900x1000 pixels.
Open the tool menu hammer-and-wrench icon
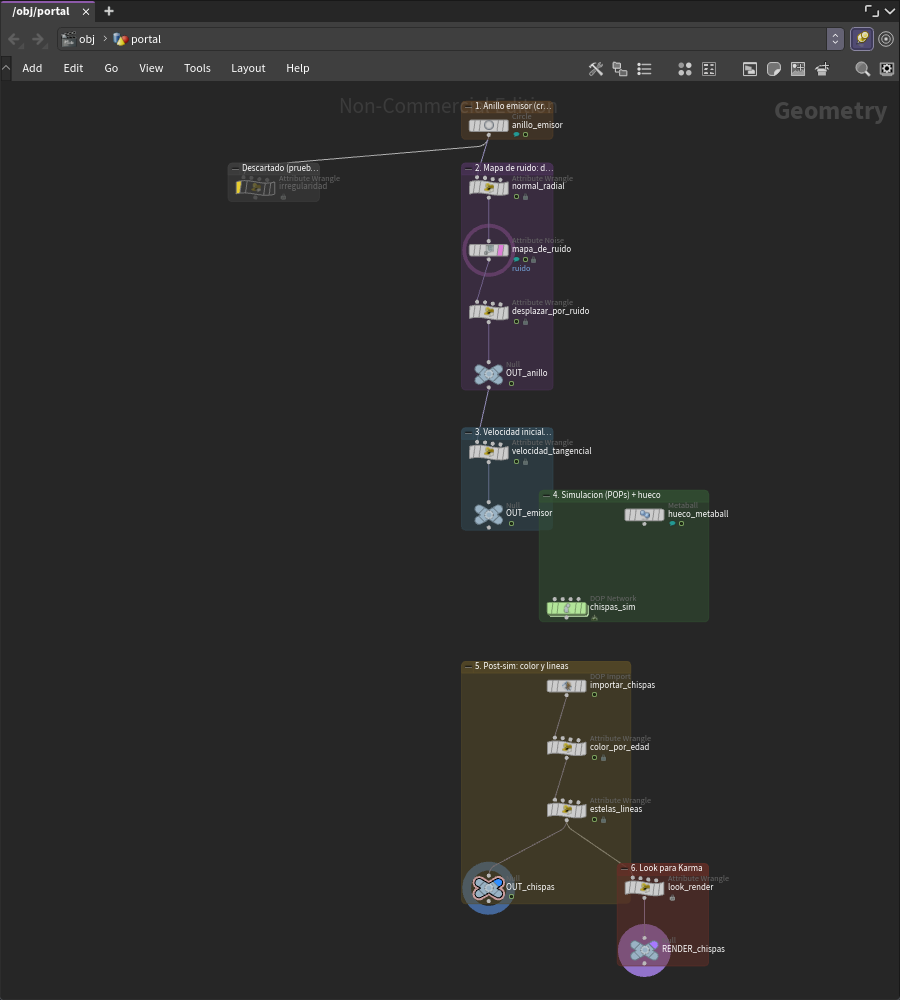point(596,69)
